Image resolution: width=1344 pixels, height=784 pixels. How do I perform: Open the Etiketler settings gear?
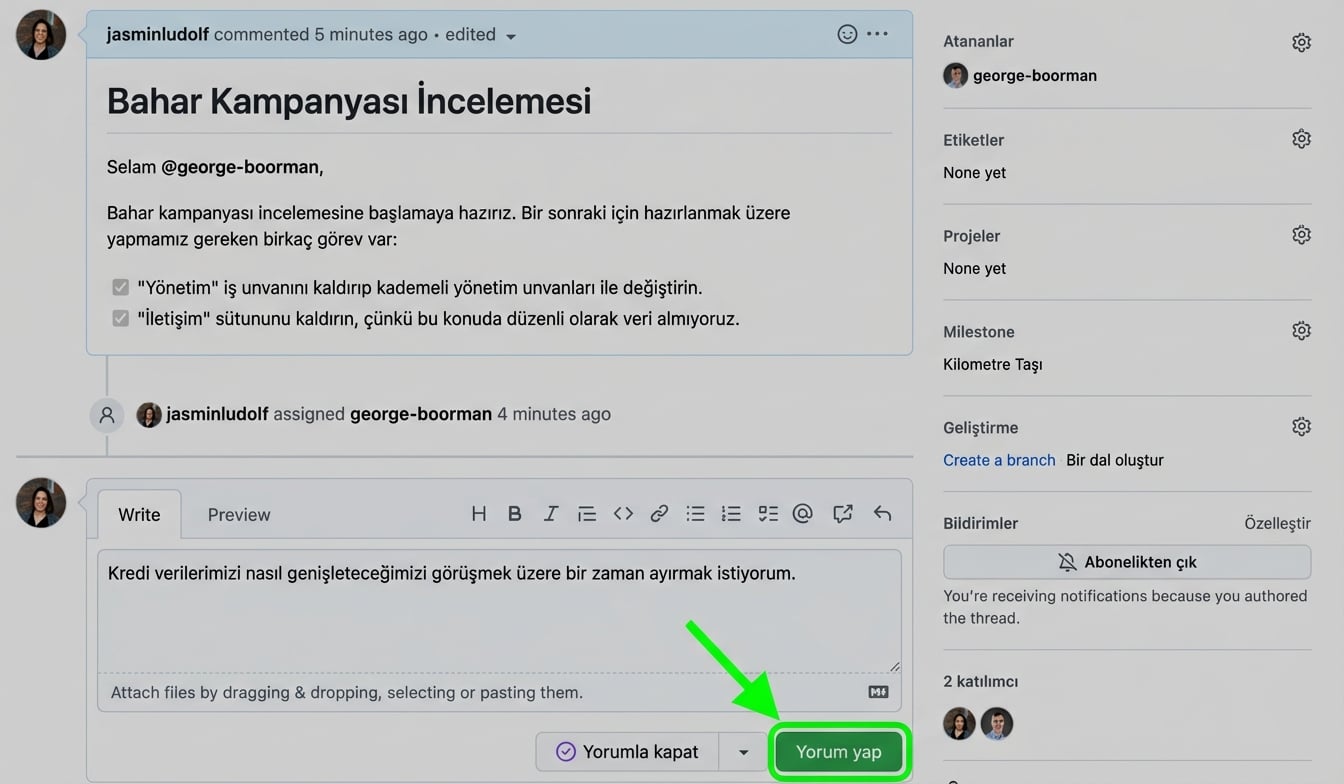pyautogui.click(x=1301, y=138)
